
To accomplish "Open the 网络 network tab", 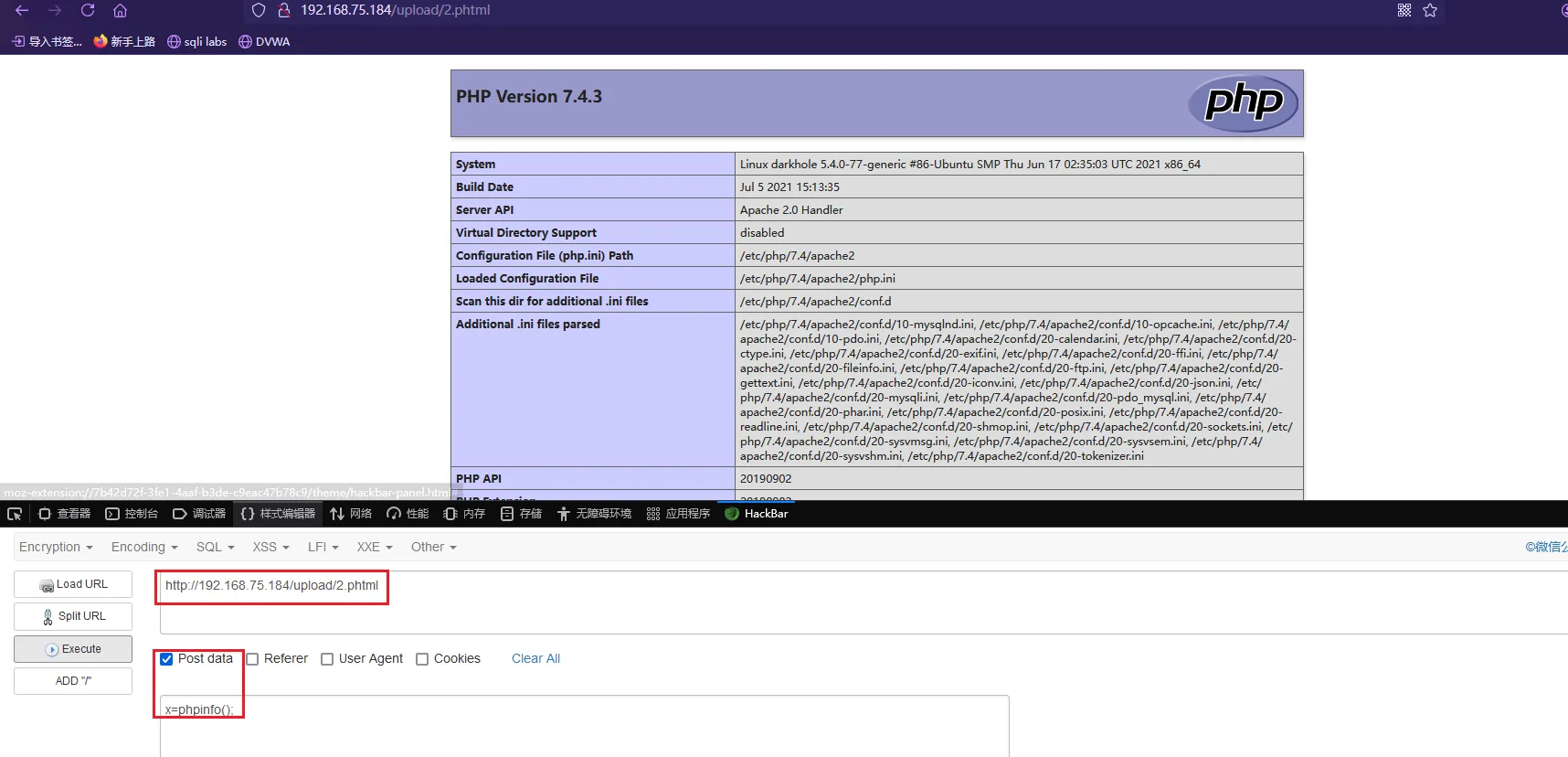I will (x=351, y=514).
